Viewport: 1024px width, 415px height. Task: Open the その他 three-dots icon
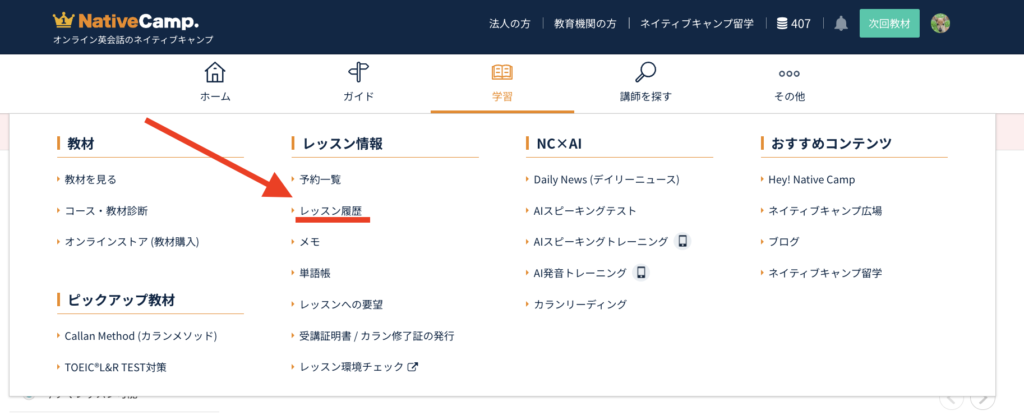[789, 73]
